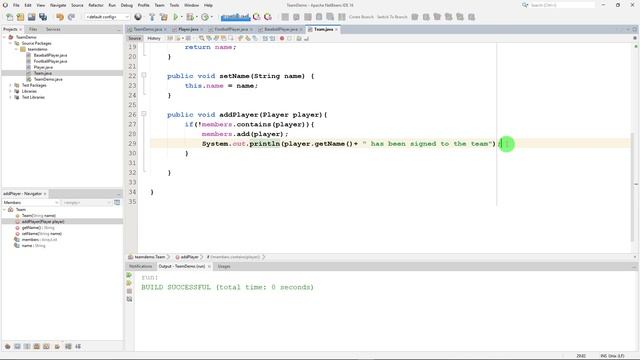Run the project with the green arrow
The width and height of the screenshot is (640, 360).
click(176, 17)
